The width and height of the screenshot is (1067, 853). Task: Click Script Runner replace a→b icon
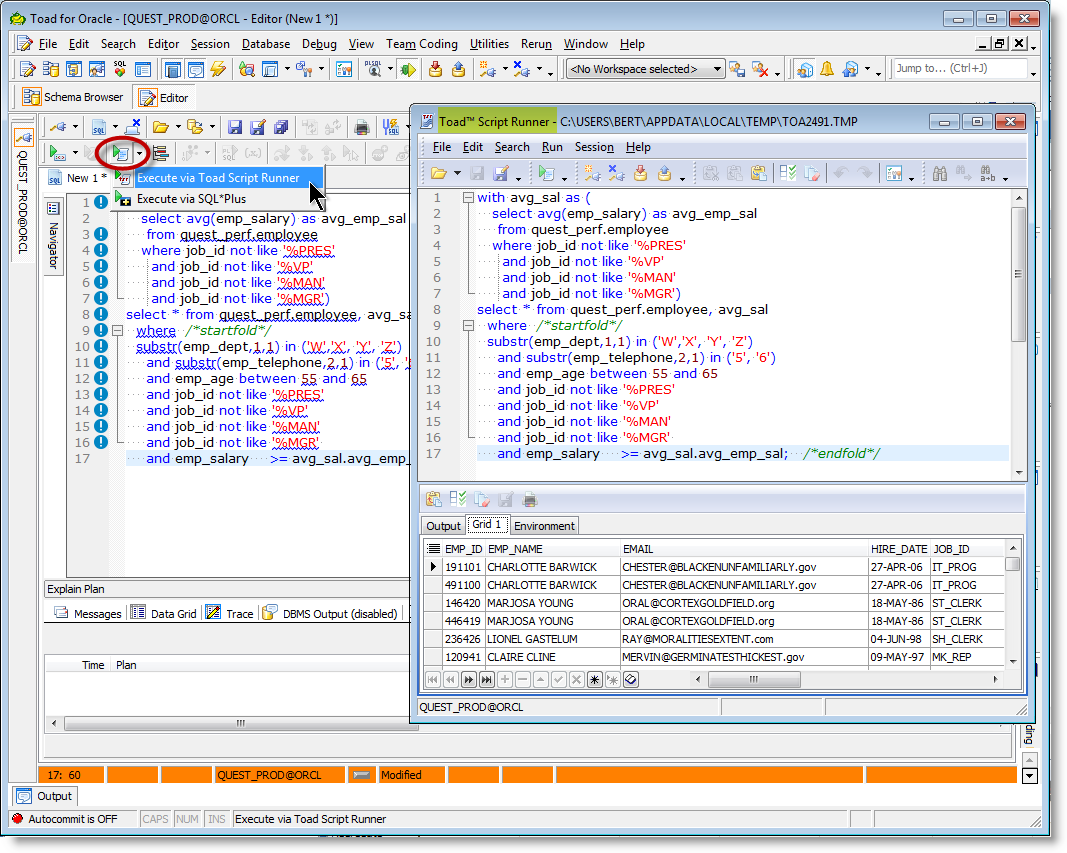pos(987,173)
